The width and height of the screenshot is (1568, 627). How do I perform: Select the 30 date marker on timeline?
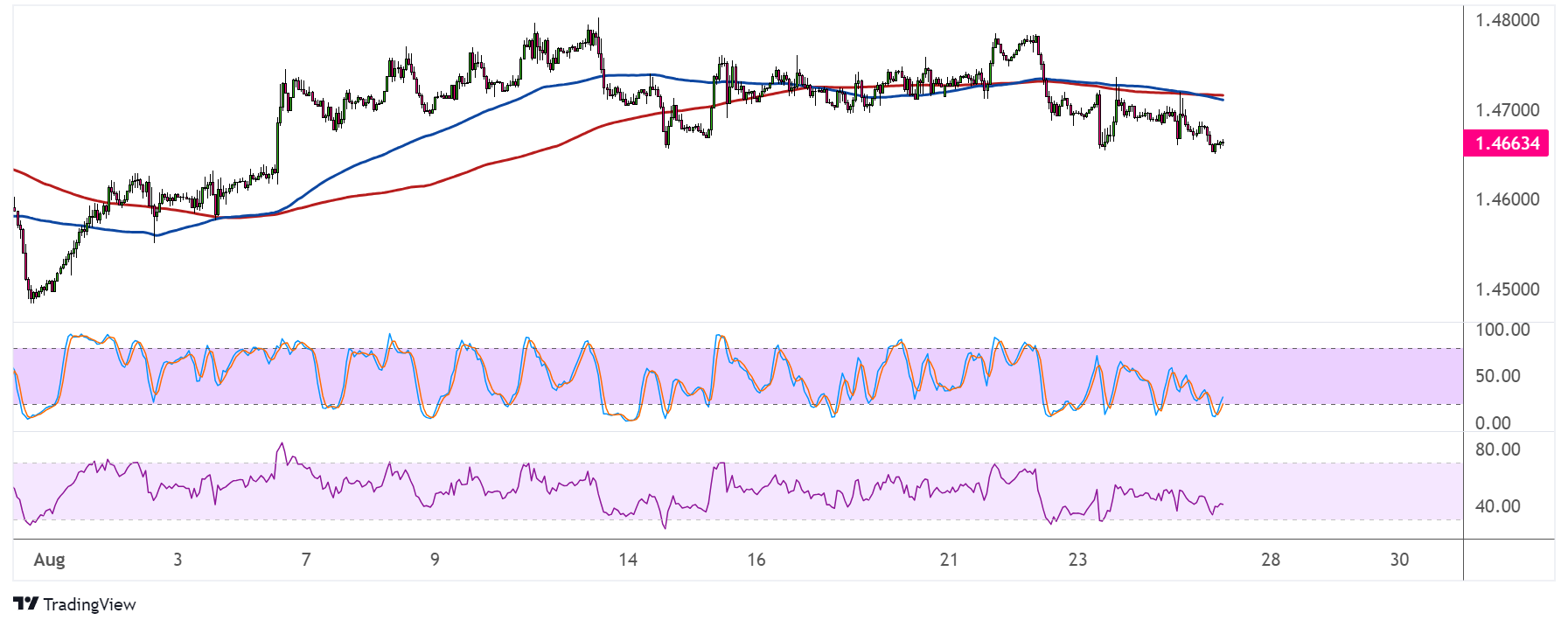click(x=1399, y=560)
